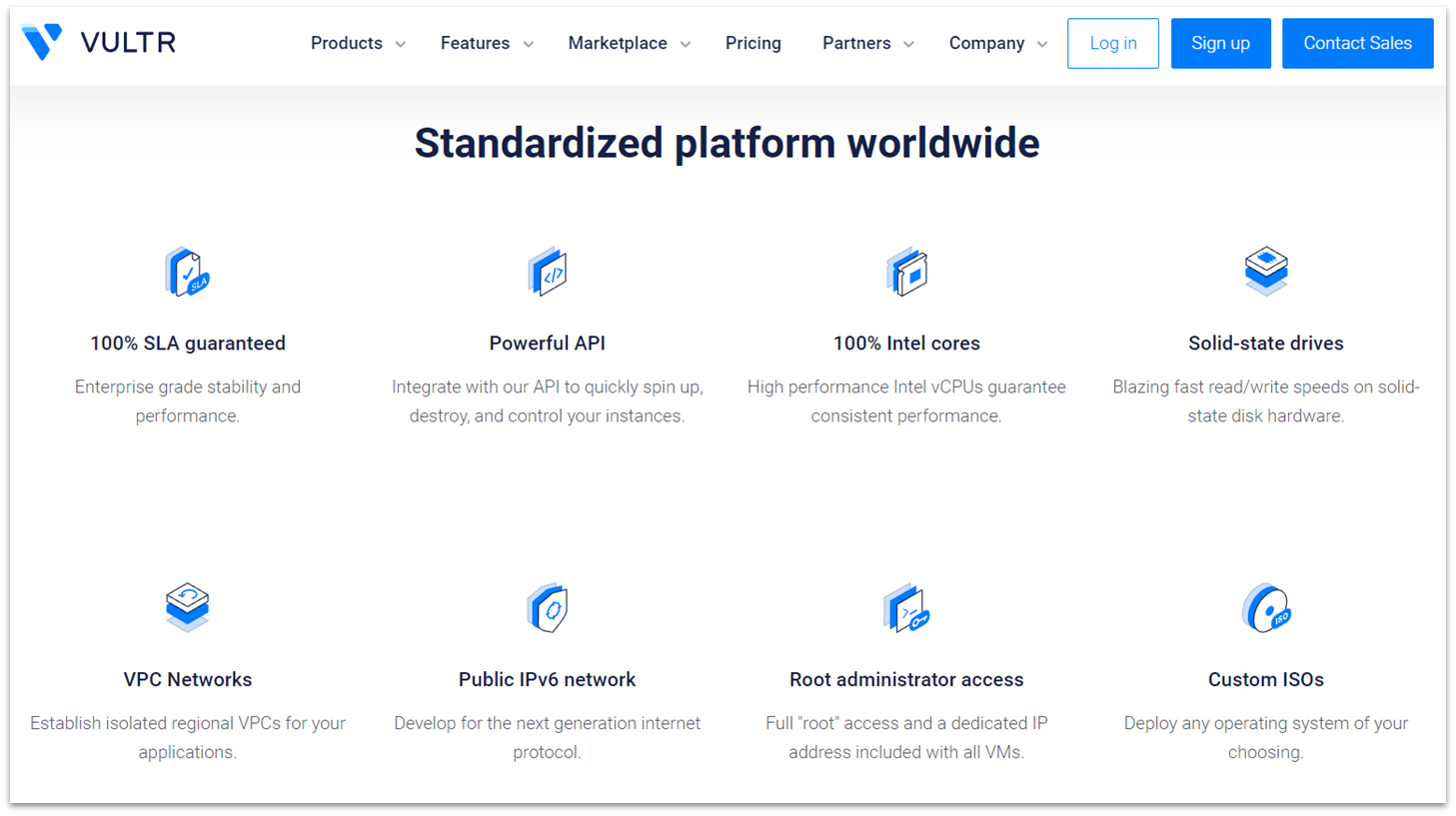1456x816 pixels.
Task: Click the Integrate with our API description
Action: click(x=547, y=402)
